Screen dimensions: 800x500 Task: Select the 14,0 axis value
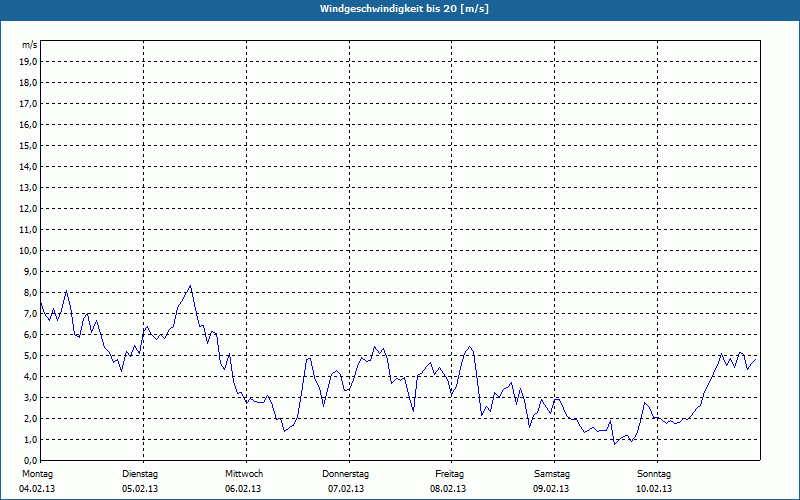click(x=28, y=166)
